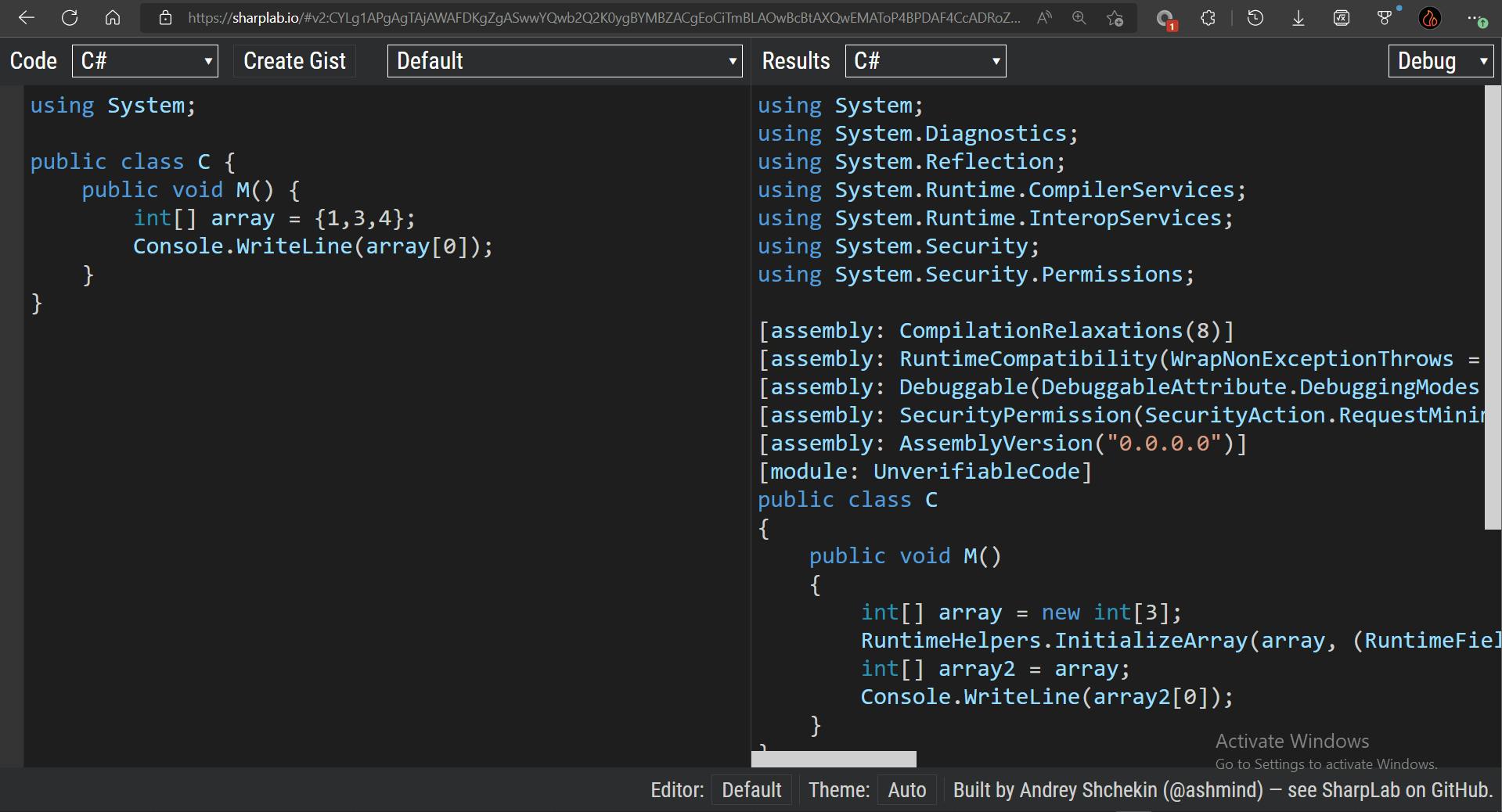Open the Math Solver tool

(x=1342, y=18)
